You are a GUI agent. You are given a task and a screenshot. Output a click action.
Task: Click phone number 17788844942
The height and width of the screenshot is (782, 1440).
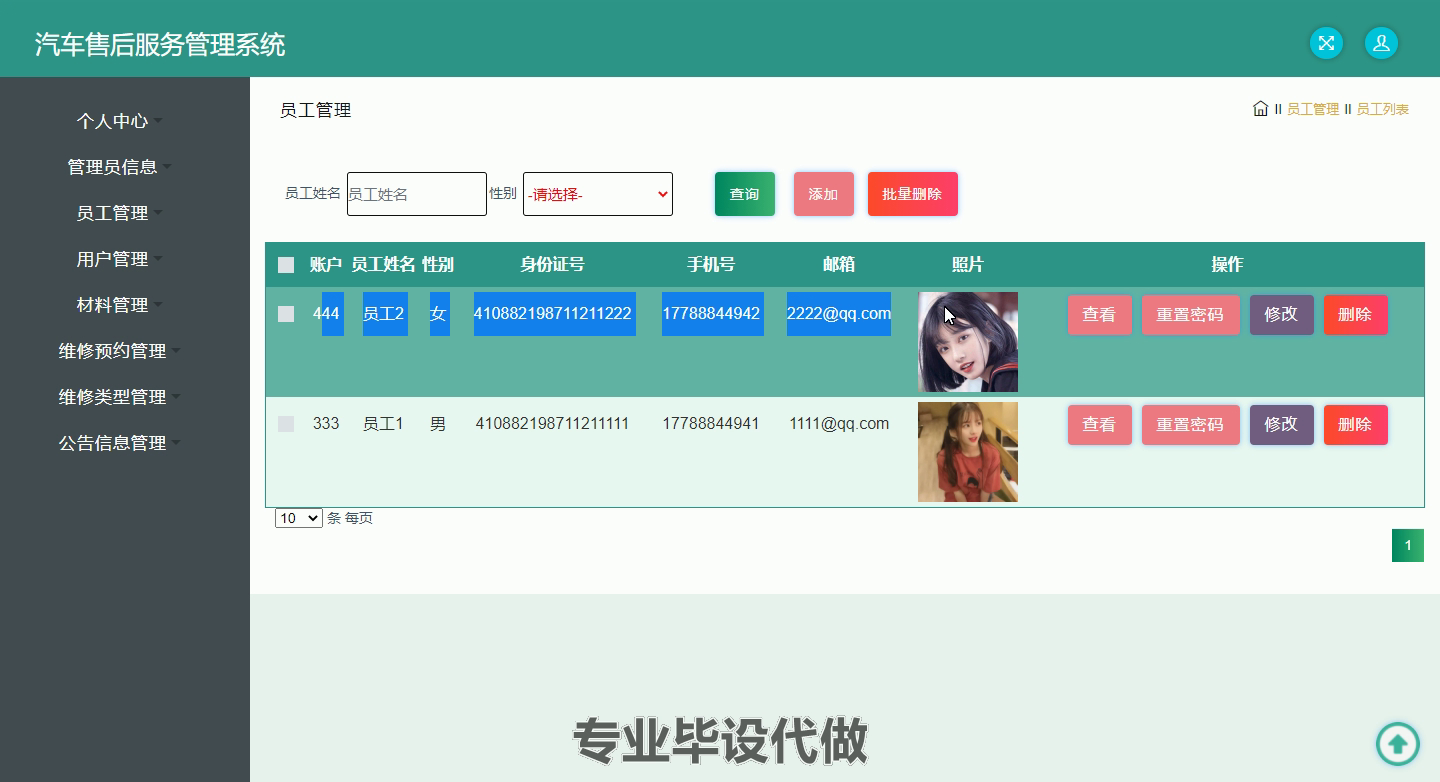tap(711, 314)
